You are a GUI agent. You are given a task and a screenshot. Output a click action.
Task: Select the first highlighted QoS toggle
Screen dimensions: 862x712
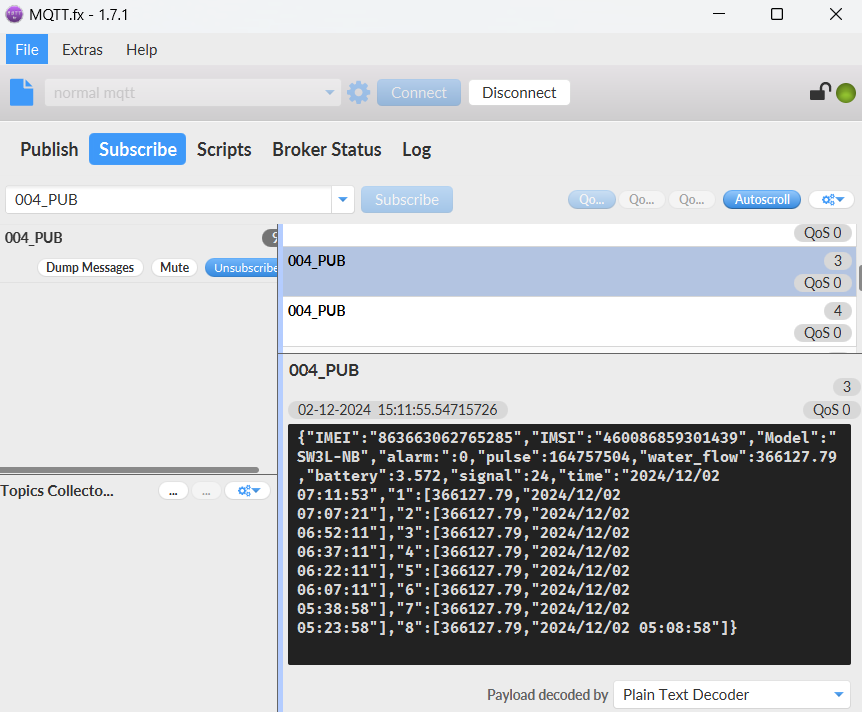(x=592, y=200)
